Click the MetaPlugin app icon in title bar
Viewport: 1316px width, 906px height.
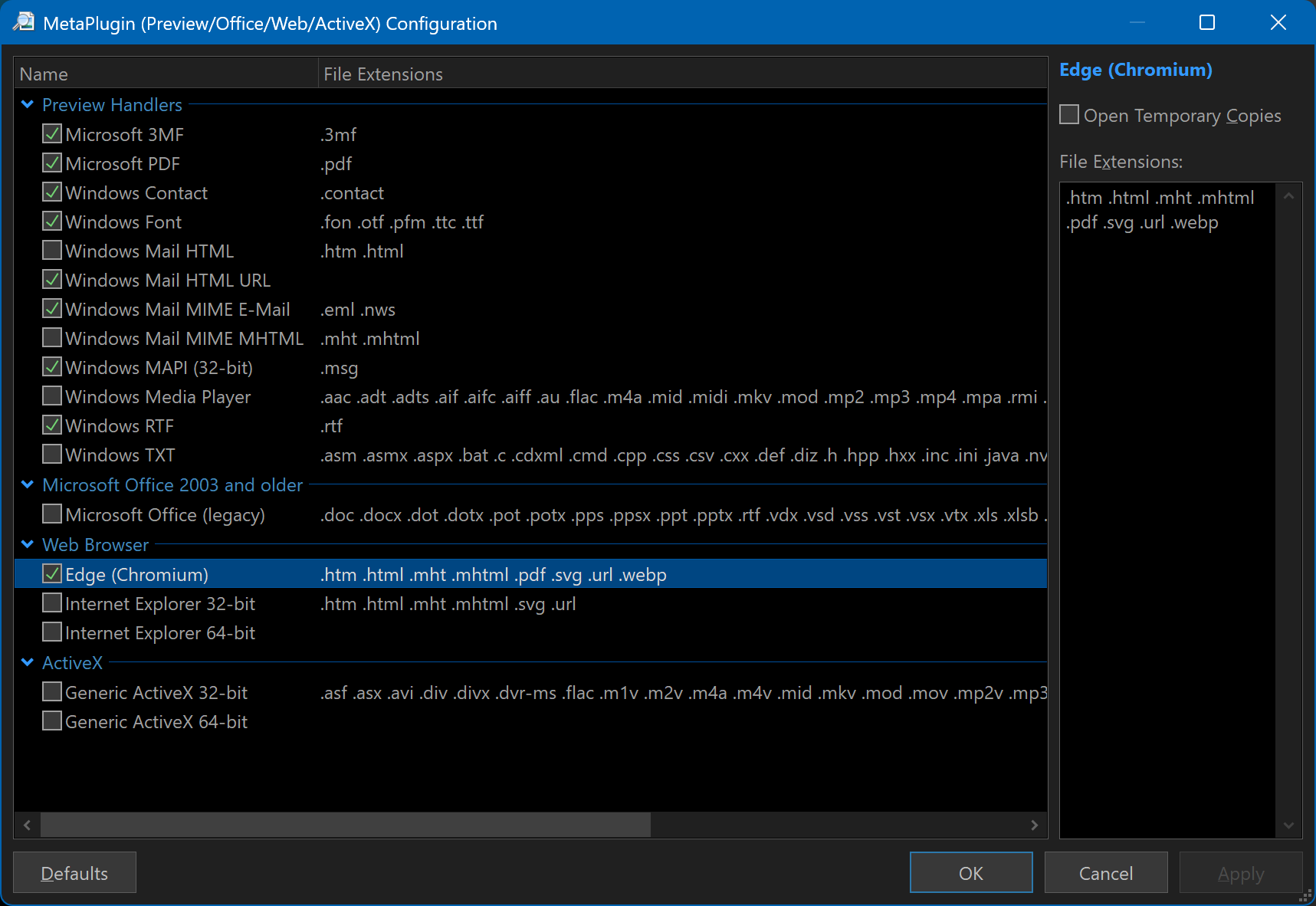pos(24,22)
